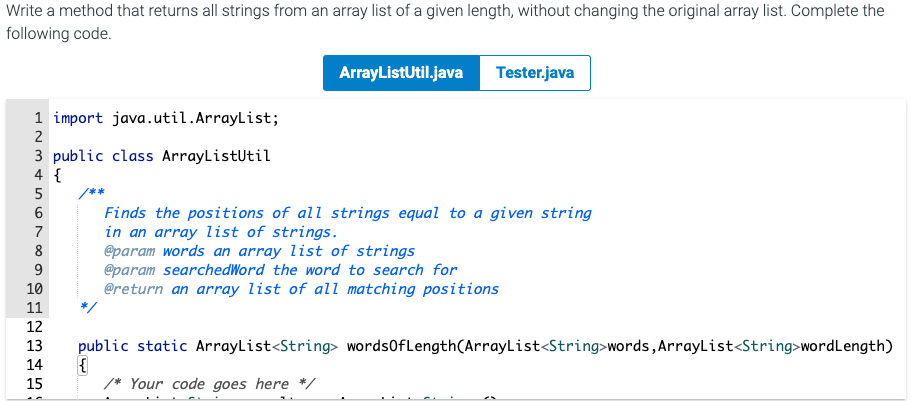Screen dimensions: 912x401
Task: Click line number 1 in gutter
Action: (38, 119)
